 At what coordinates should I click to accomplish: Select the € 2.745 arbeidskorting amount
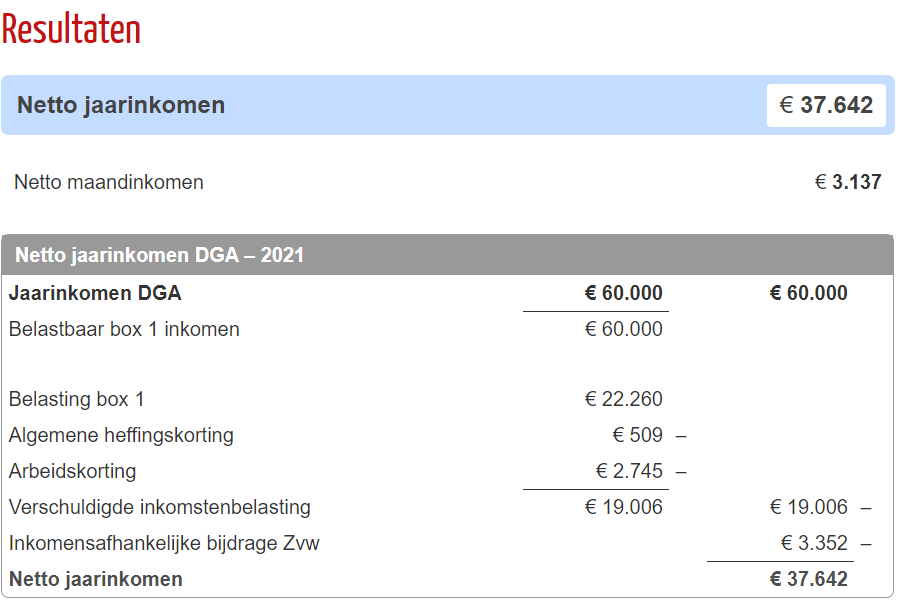click(629, 471)
